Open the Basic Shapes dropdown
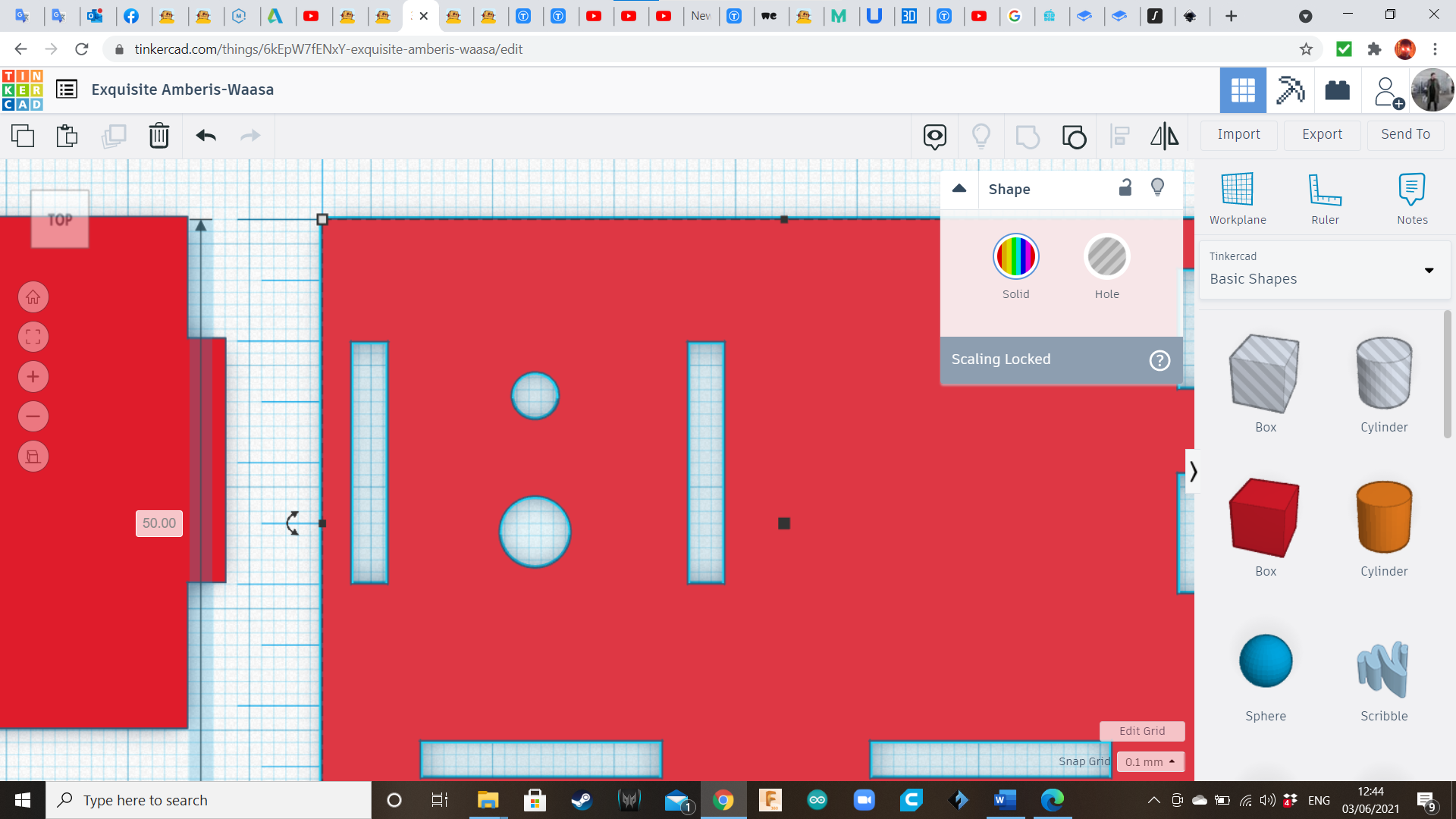 point(1429,270)
